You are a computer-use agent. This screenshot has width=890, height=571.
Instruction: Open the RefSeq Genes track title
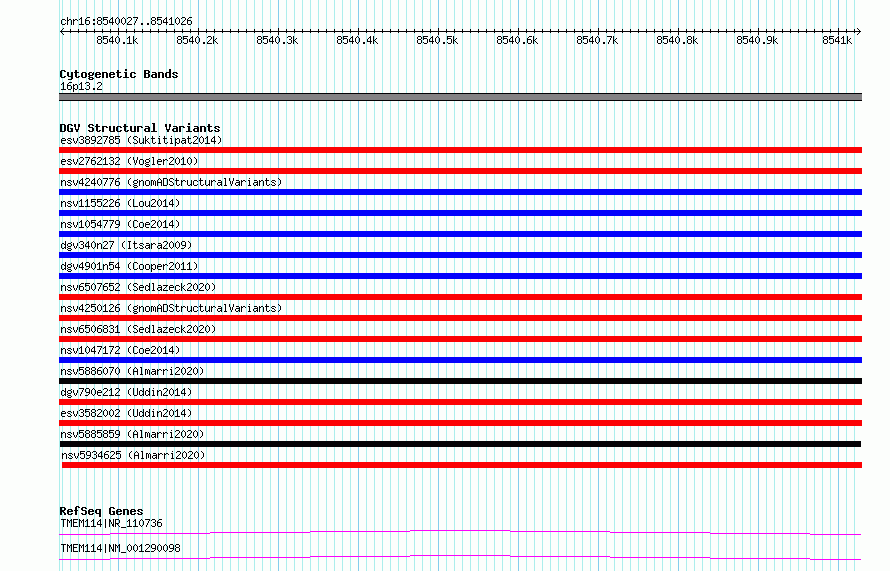coord(101,511)
